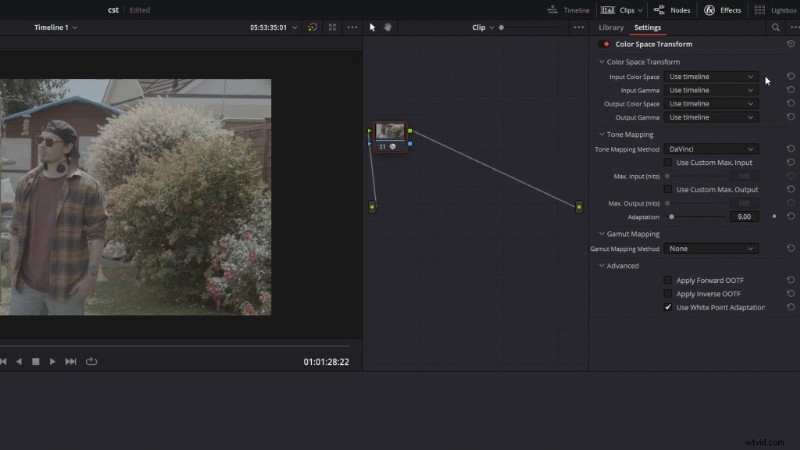Toggle loop playback button
This screenshot has width=800, height=450.
(91, 361)
